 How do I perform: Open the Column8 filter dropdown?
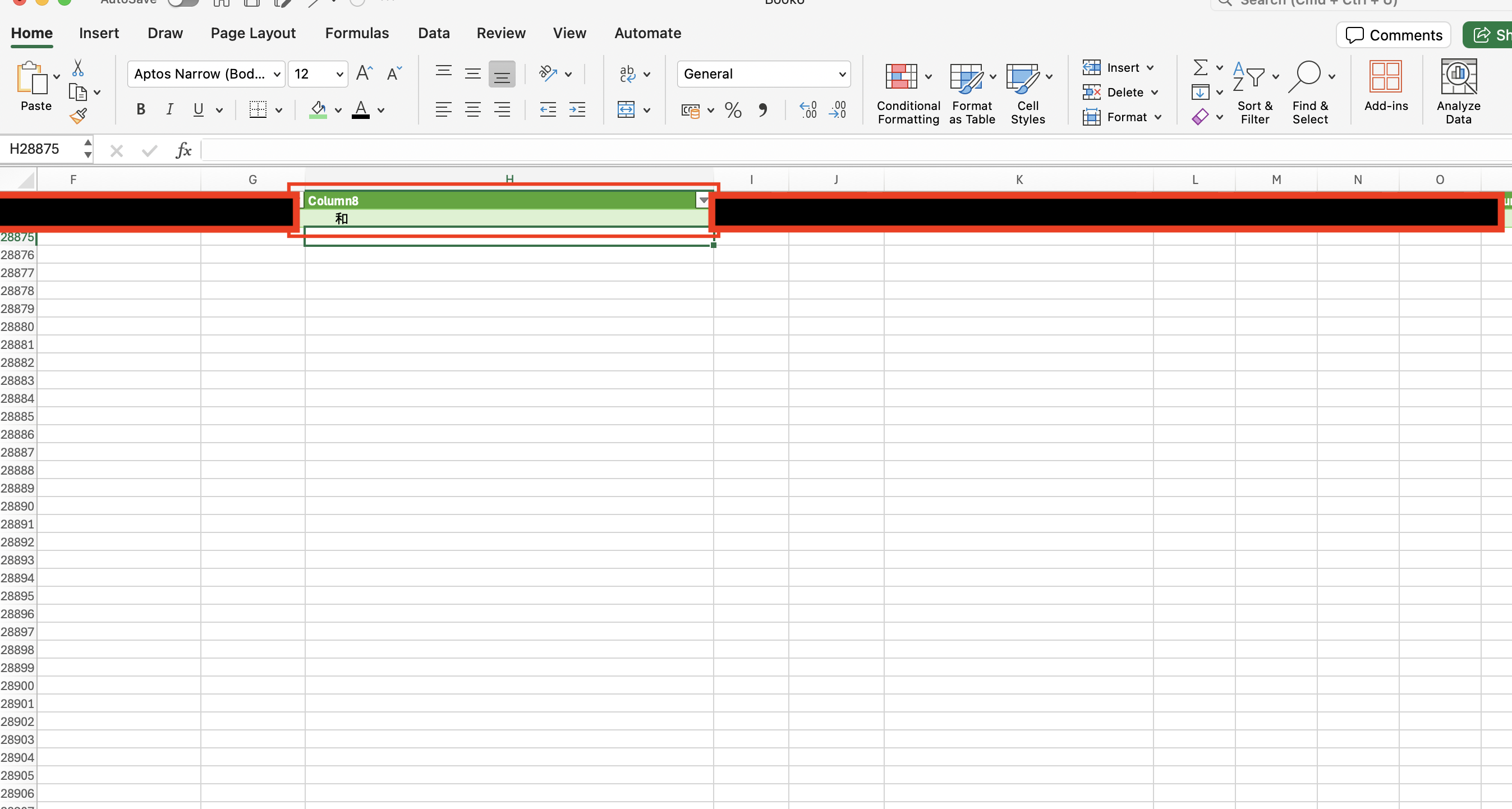(x=702, y=201)
